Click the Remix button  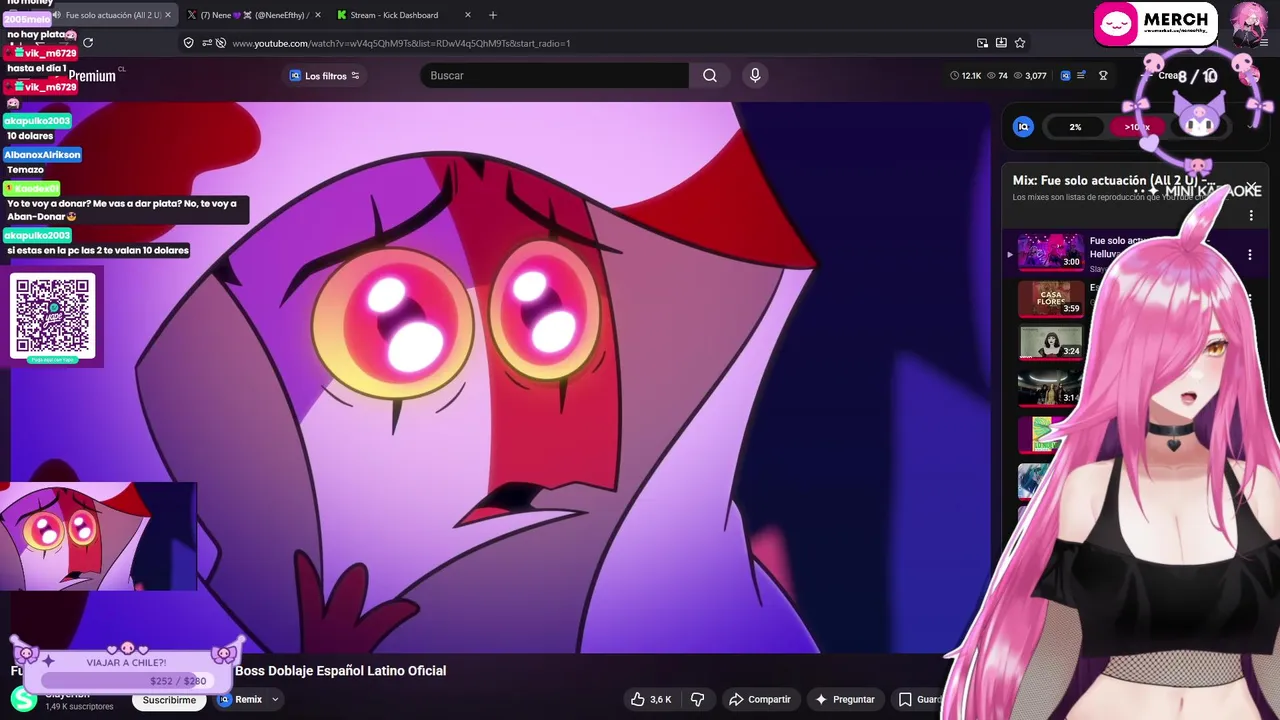(241, 699)
